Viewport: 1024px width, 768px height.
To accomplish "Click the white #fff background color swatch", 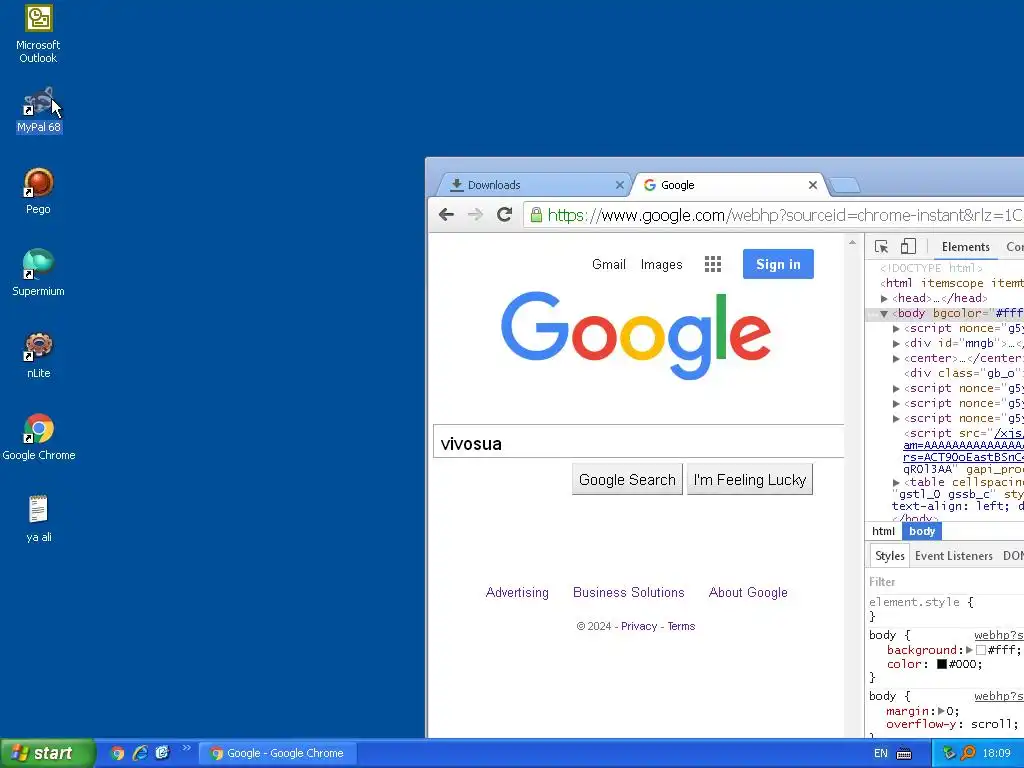I will [980, 650].
